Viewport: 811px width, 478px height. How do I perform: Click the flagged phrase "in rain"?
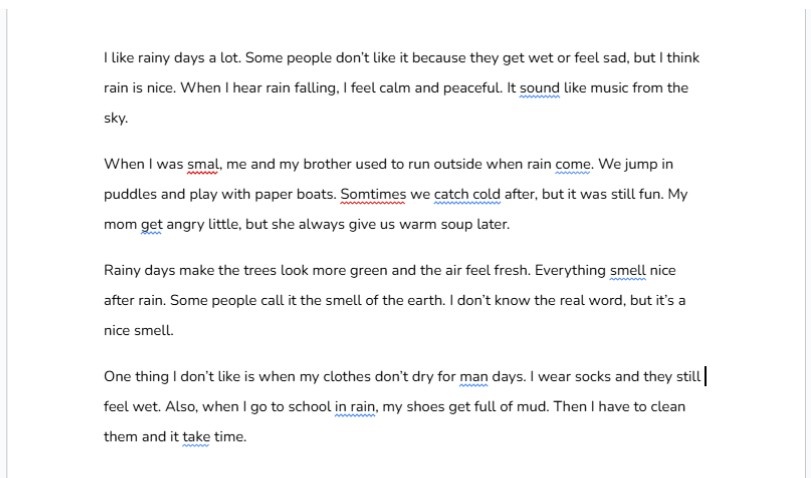click(355, 407)
